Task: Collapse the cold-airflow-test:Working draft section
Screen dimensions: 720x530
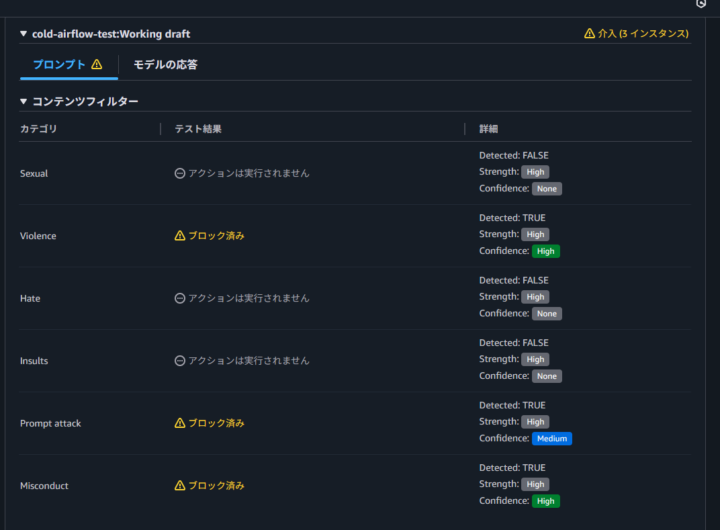Action: point(23,34)
